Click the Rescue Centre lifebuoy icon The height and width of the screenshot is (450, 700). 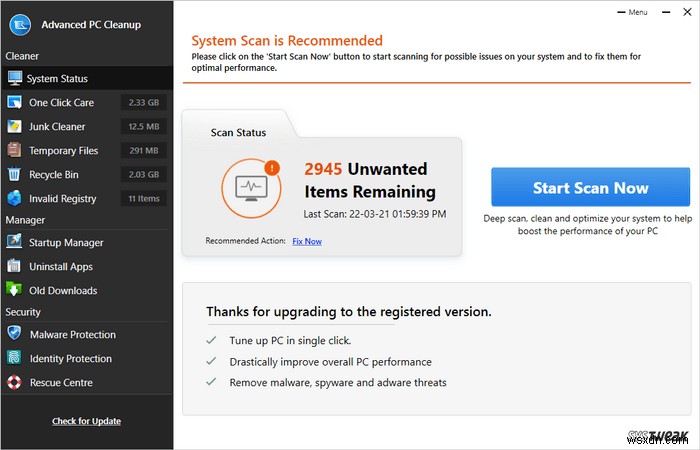[14, 382]
